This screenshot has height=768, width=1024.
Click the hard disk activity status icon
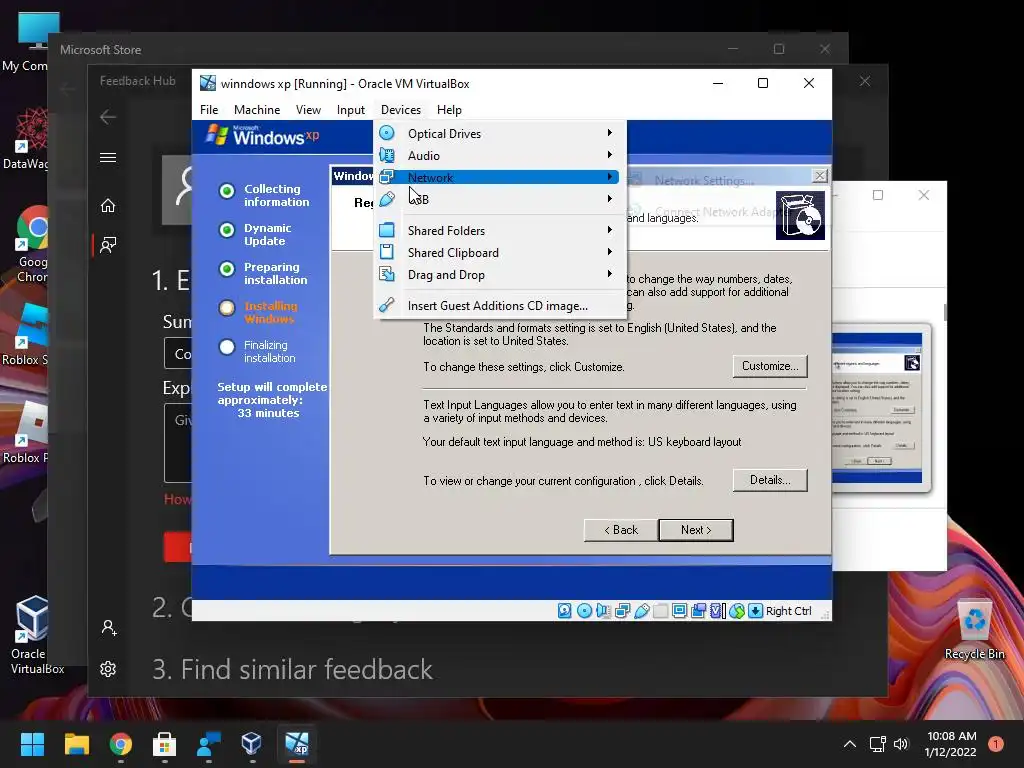(x=565, y=611)
